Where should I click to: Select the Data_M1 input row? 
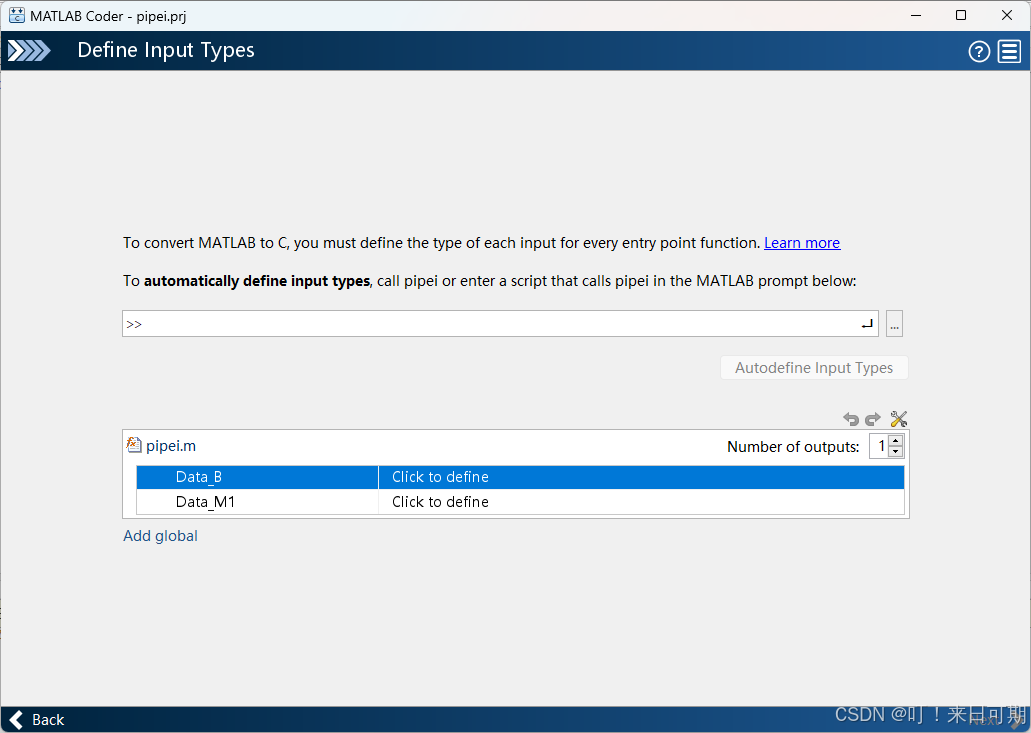pos(520,502)
